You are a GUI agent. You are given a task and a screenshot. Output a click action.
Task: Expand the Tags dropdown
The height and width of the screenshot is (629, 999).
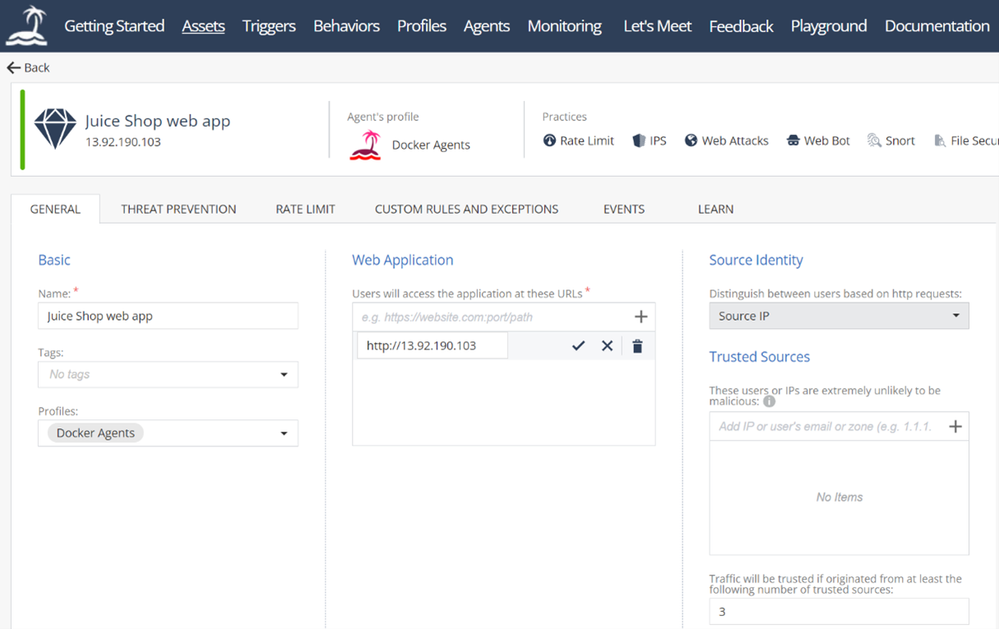point(284,375)
